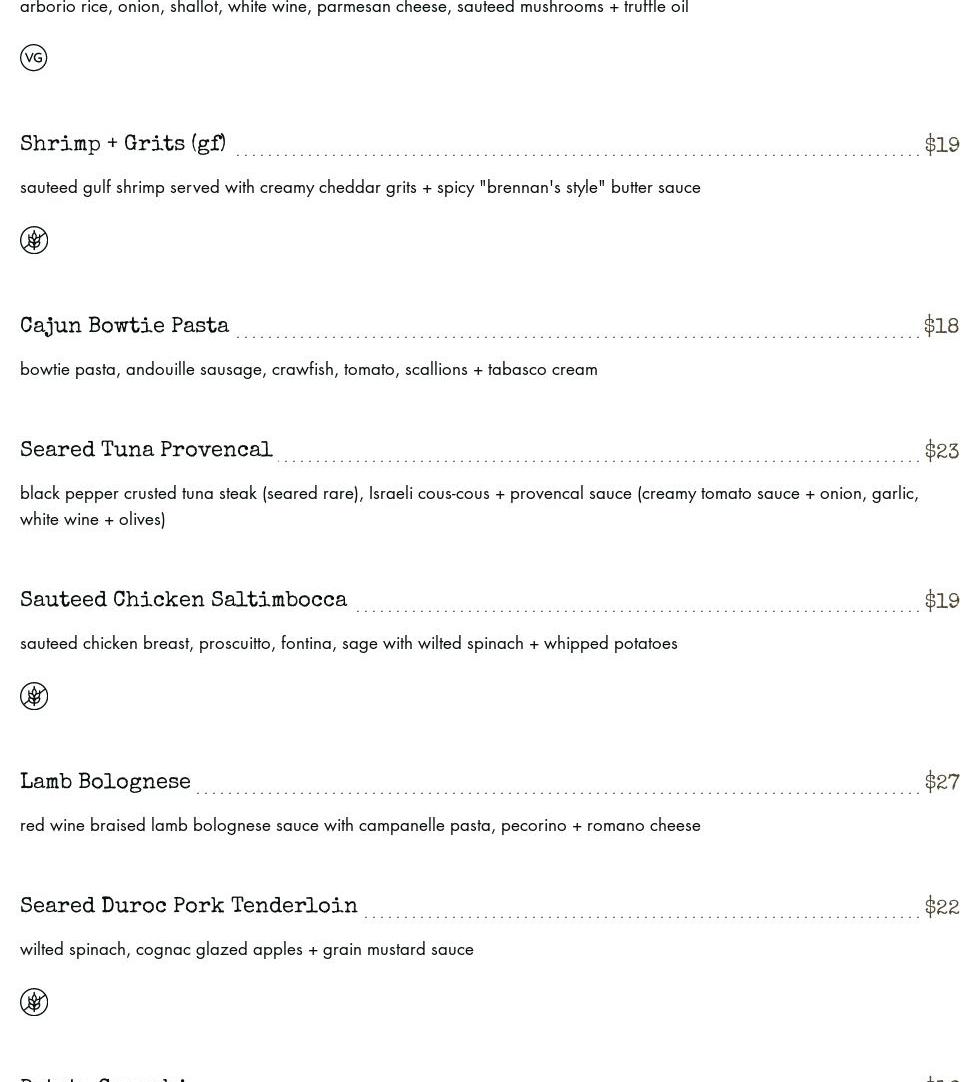Click the $19 Chicken Saltimbocca price
The height and width of the screenshot is (1082, 965).
coord(942,600)
